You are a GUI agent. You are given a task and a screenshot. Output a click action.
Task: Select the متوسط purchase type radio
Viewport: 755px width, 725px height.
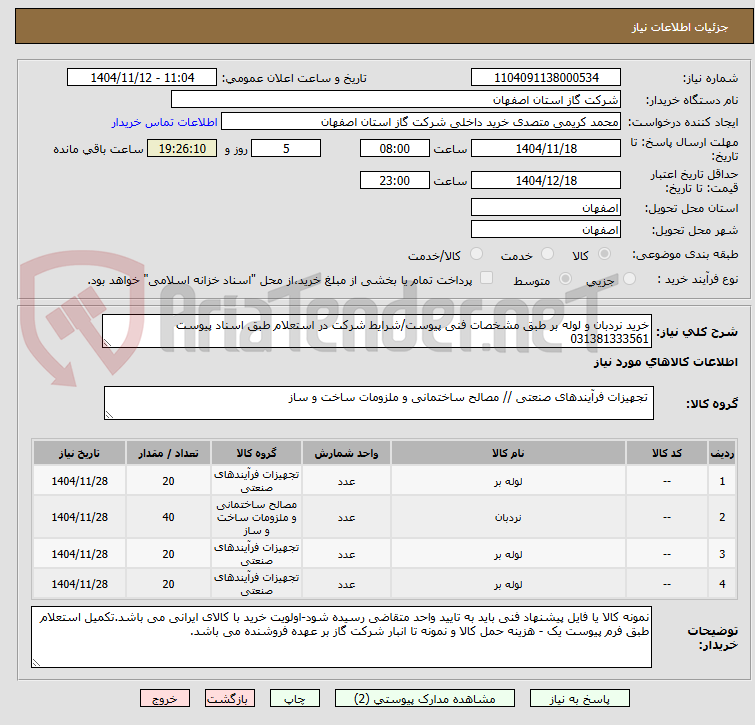(x=565, y=279)
